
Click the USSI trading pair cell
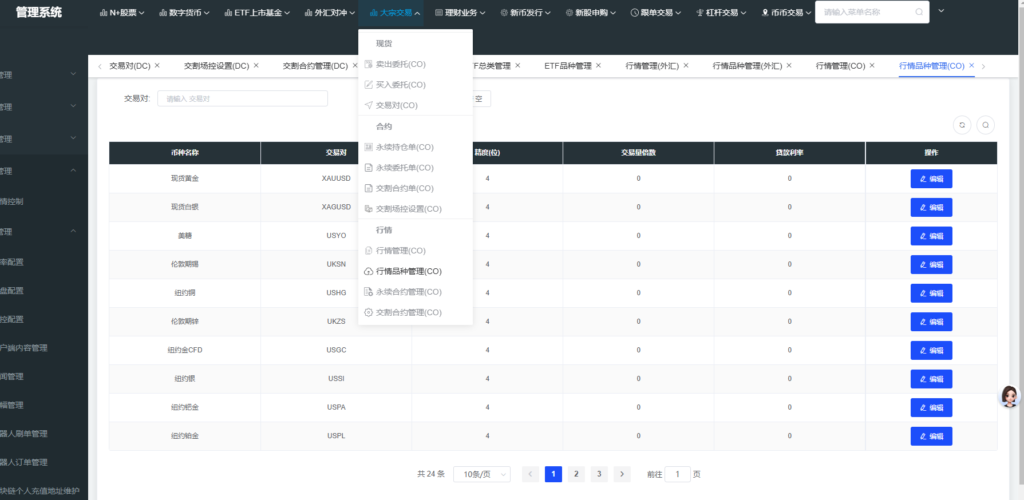point(336,379)
